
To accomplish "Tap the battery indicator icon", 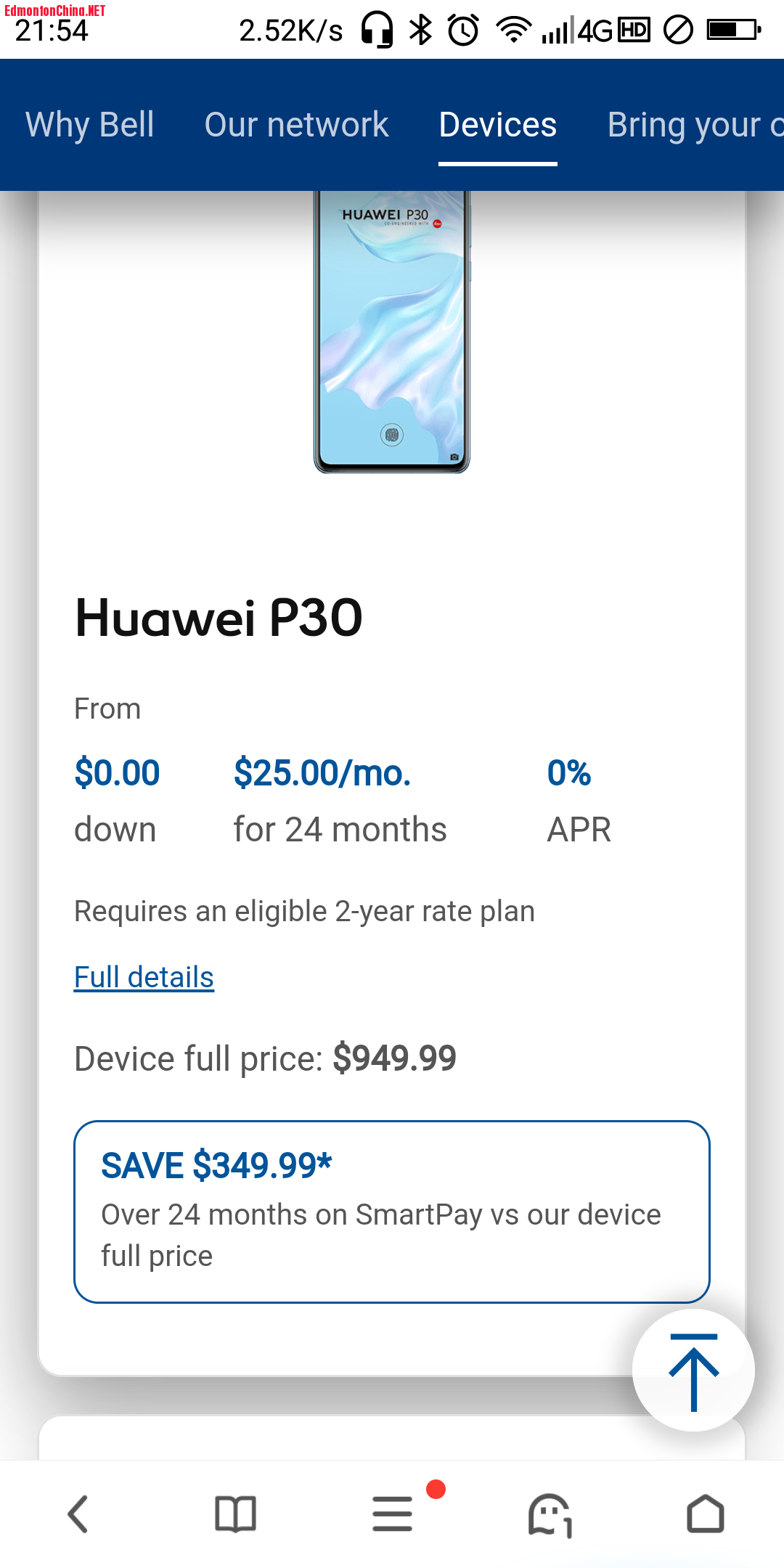I will (x=733, y=30).
